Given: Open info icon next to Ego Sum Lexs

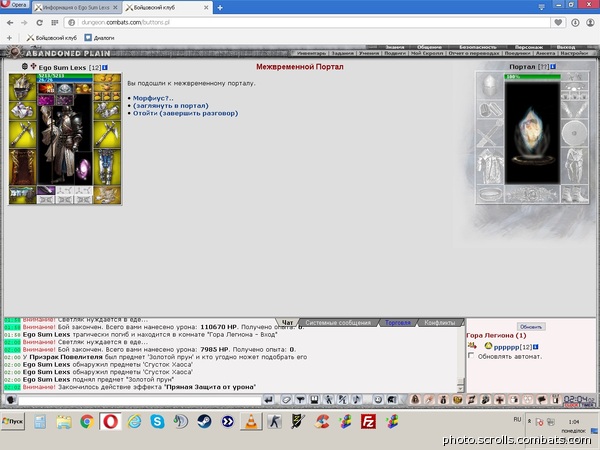Looking at the screenshot, I should [105, 68].
